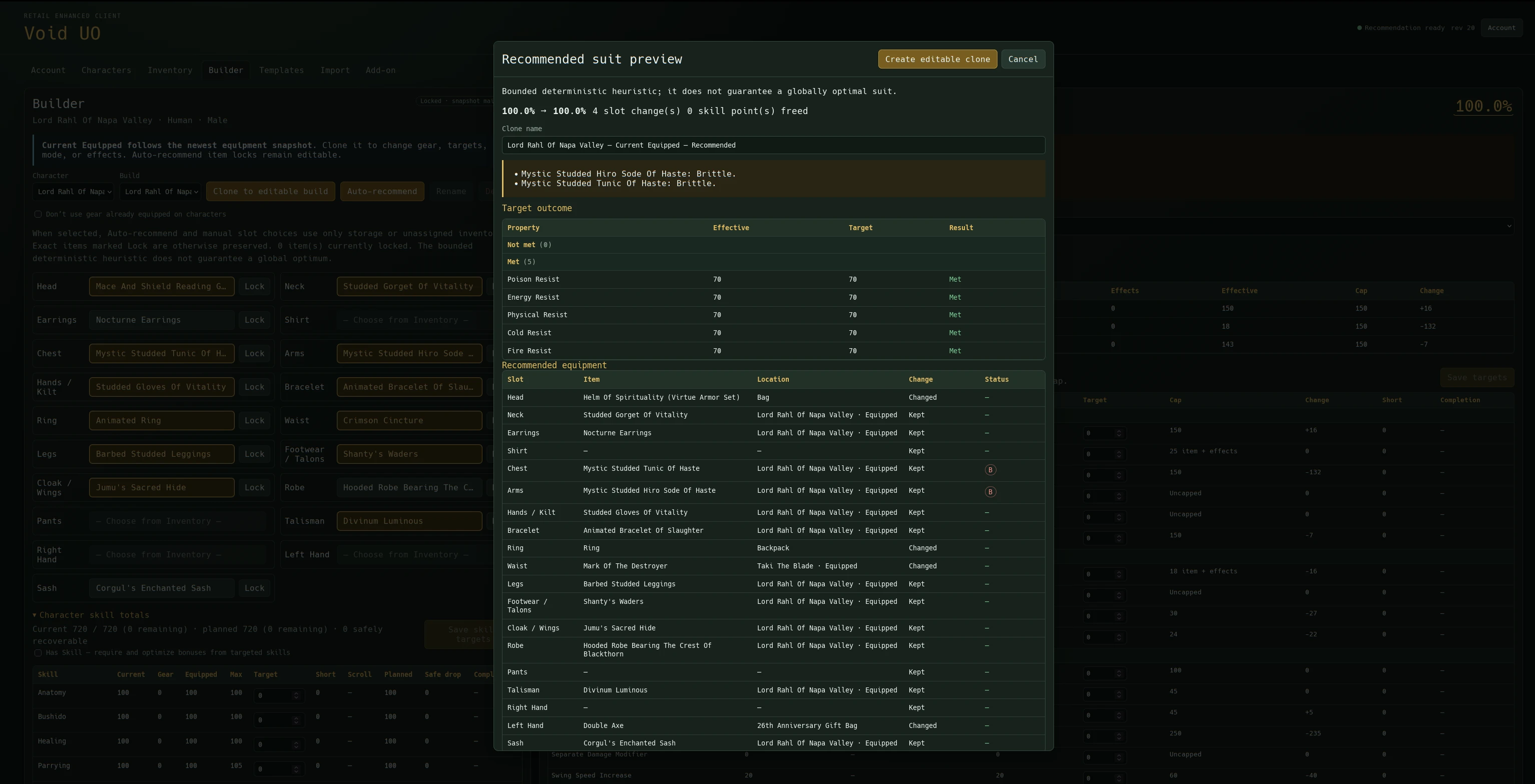Viewport: 1535px width, 784px height.
Task: Open the Head slot item selector
Action: (x=162, y=287)
